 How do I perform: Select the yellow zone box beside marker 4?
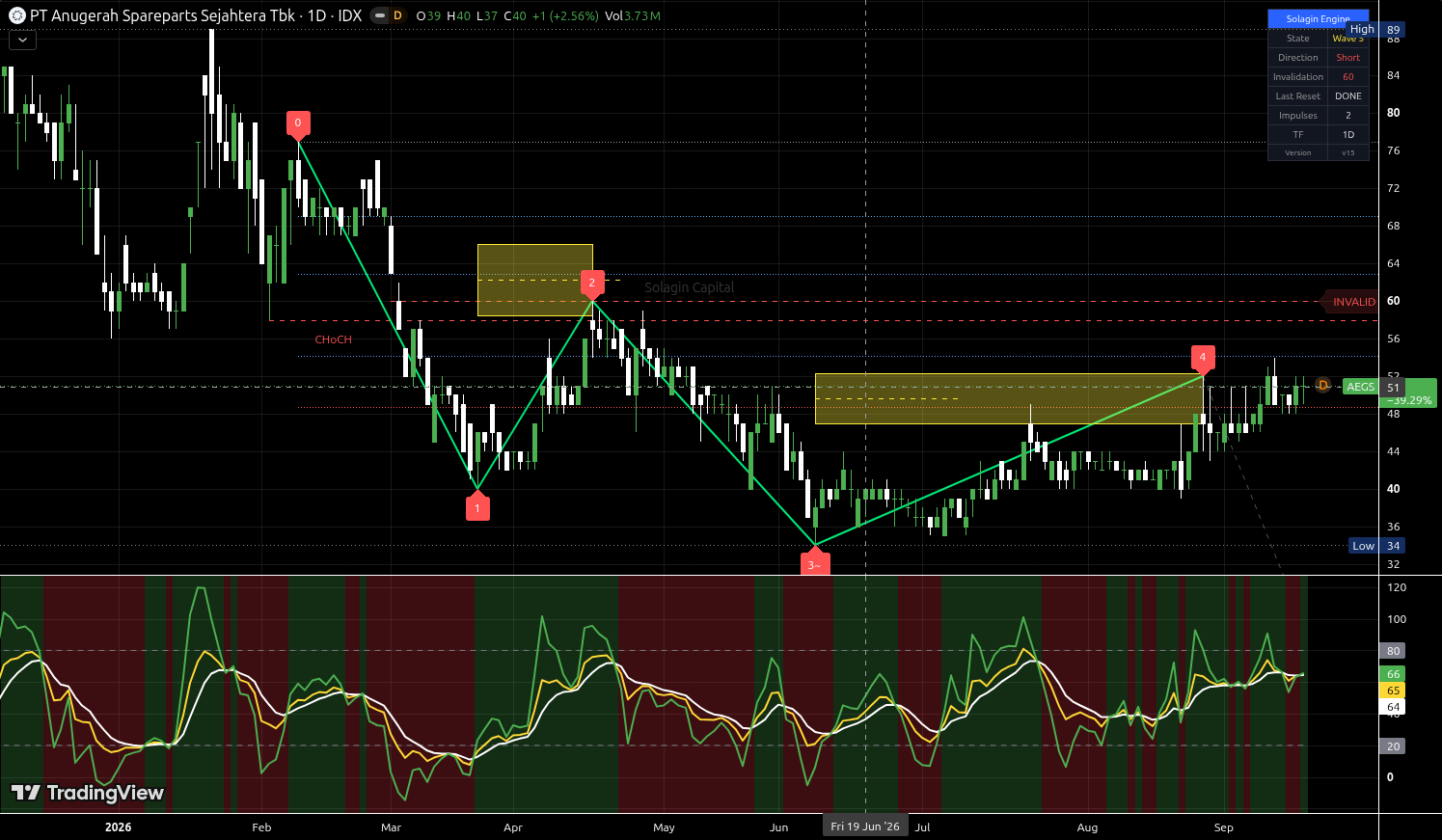point(1009,398)
